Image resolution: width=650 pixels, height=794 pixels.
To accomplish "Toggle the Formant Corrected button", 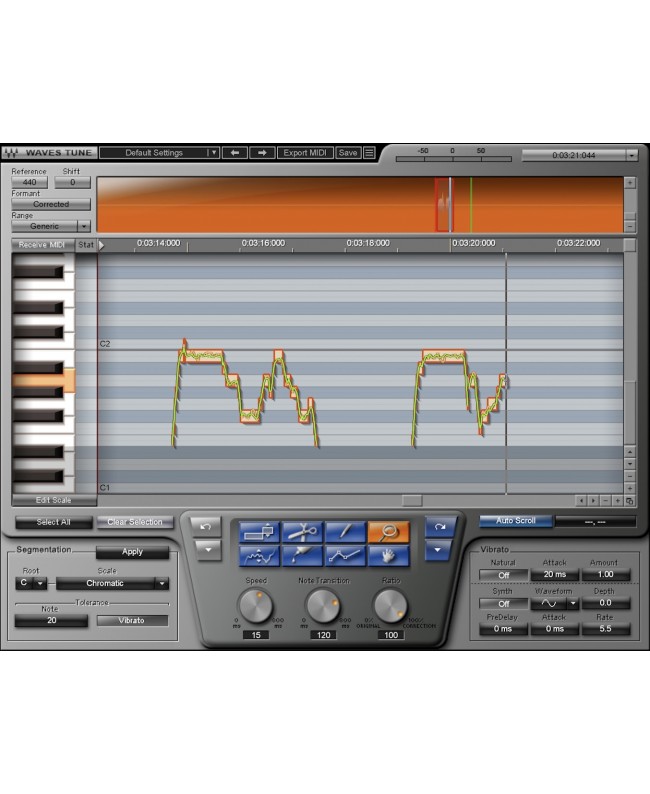I will click(51, 204).
